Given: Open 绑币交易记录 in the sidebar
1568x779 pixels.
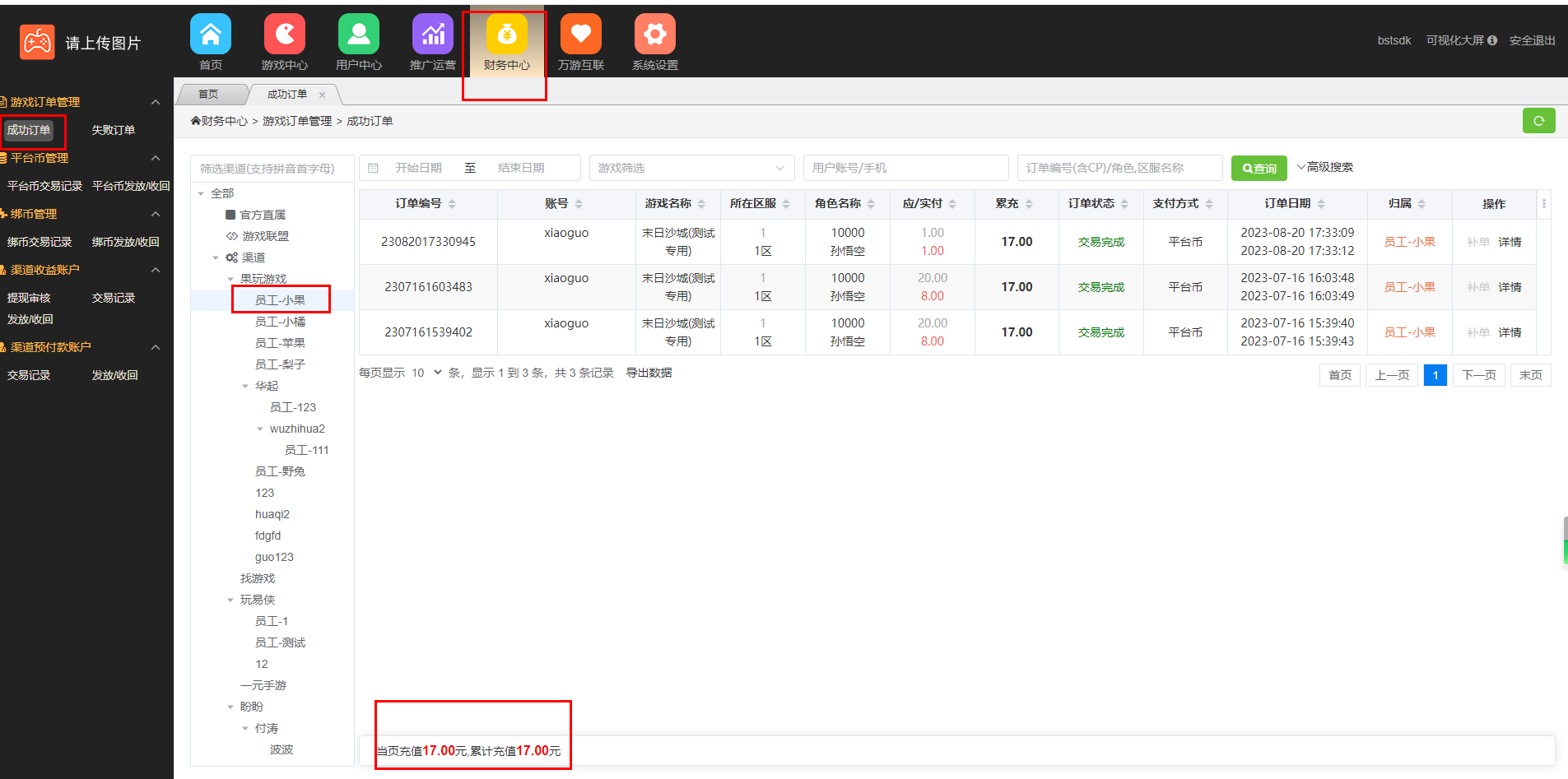Looking at the screenshot, I should [40, 242].
